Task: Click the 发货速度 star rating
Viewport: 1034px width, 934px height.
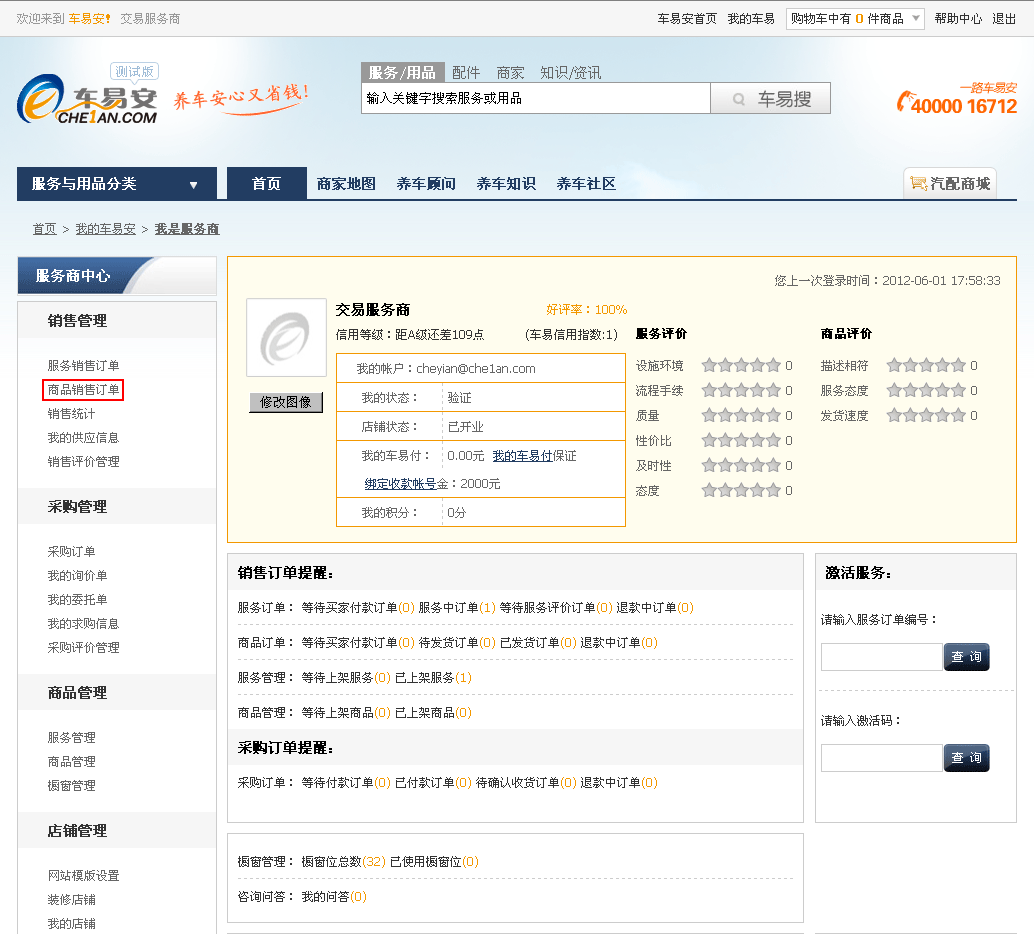Action: pyautogui.click(x=926, y=416)
